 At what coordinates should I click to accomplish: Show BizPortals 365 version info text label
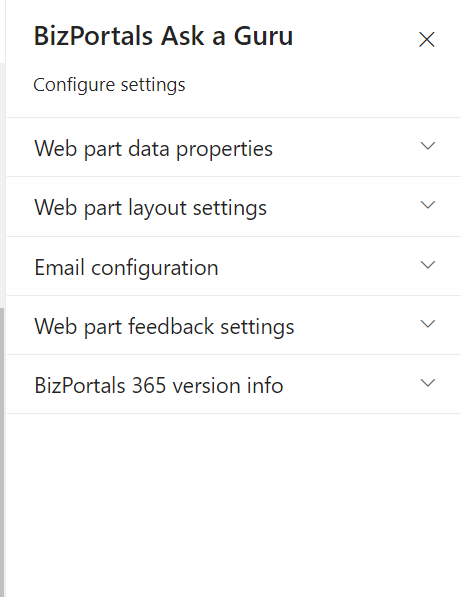(x=159, y=385)
